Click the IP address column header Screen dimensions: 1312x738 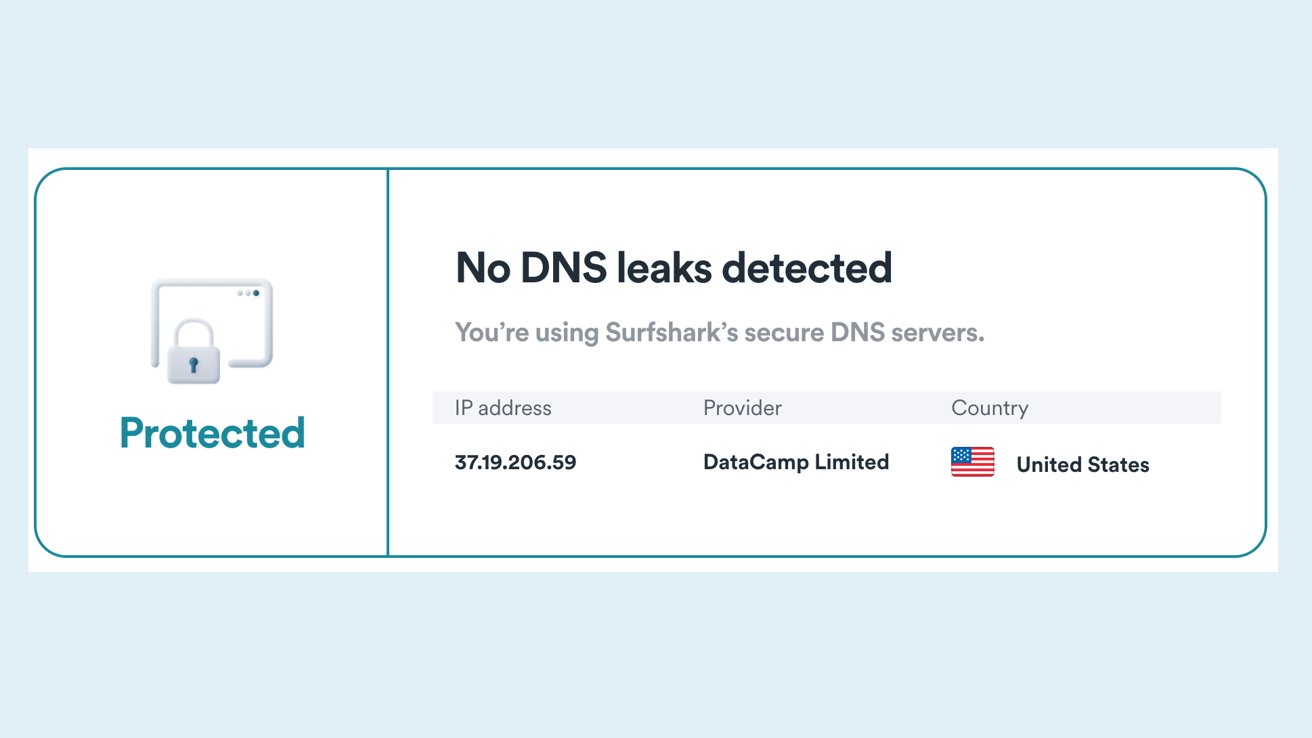coord(502,408)
